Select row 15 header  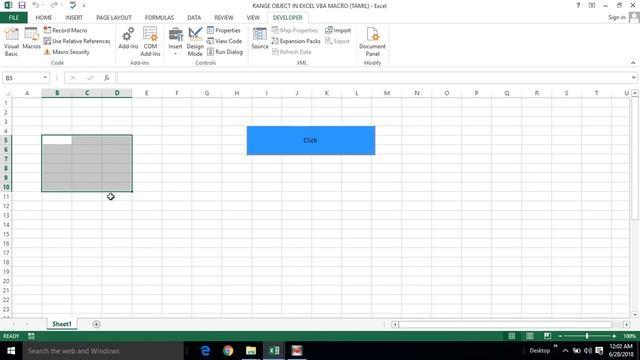(6, 234)
